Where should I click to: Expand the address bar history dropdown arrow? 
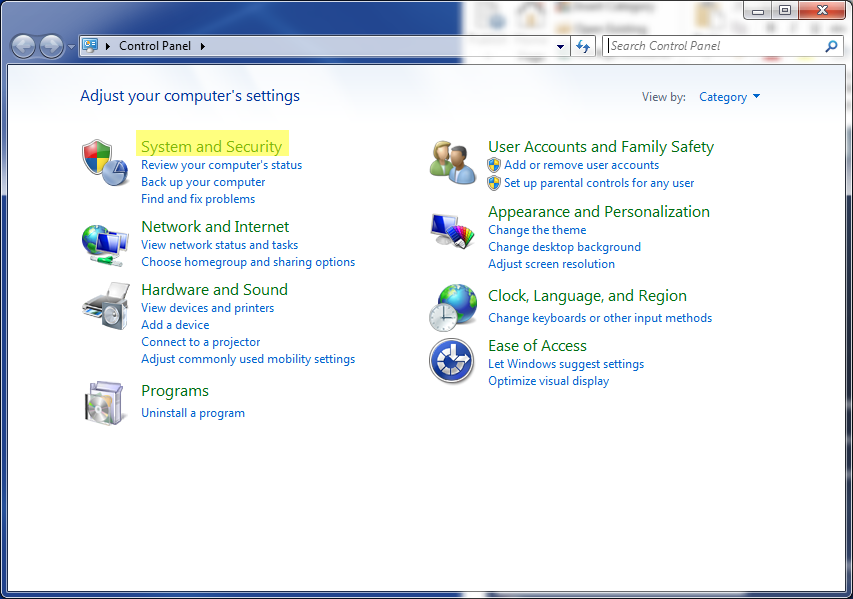click(x=560, y=47)
